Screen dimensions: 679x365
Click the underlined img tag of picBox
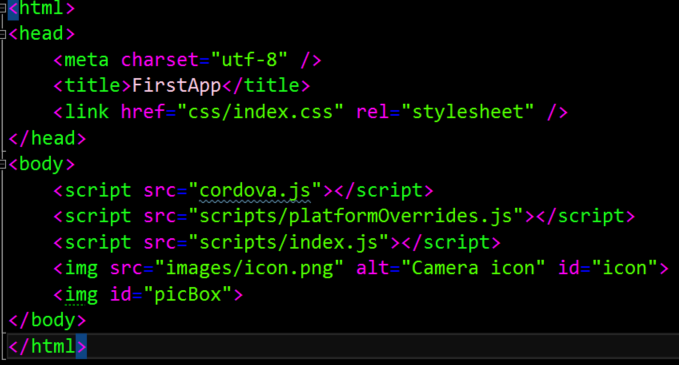pyautogui.click(x=81, y=295)
